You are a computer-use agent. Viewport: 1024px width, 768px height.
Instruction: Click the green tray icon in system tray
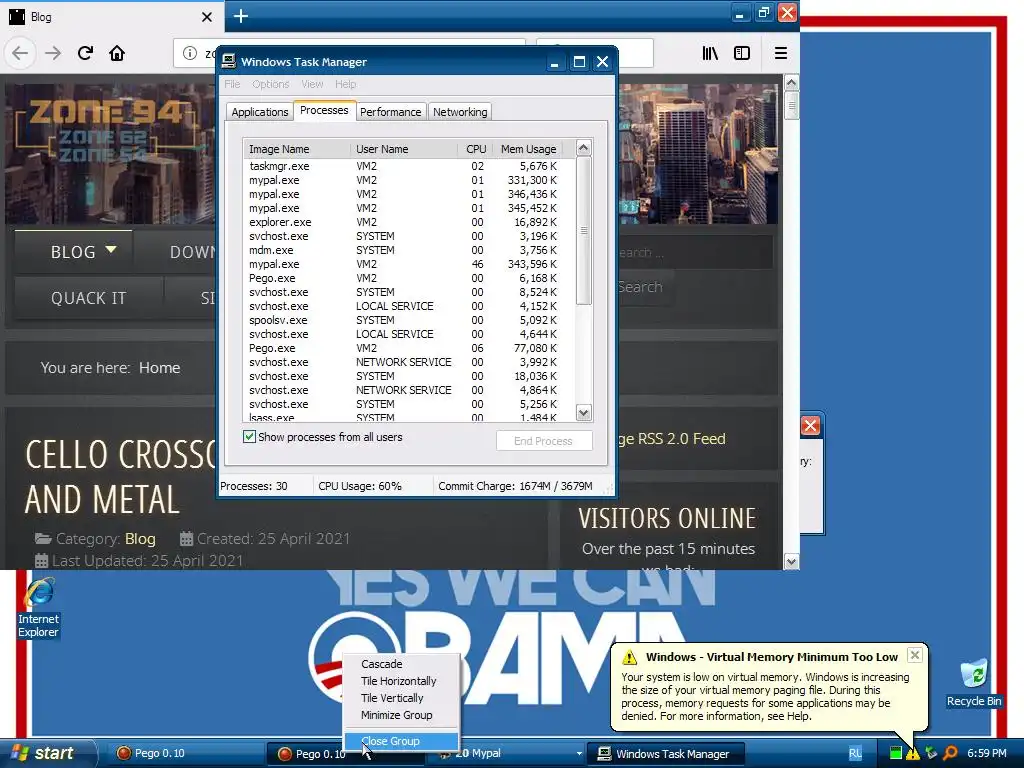click(x=896, y=754)
